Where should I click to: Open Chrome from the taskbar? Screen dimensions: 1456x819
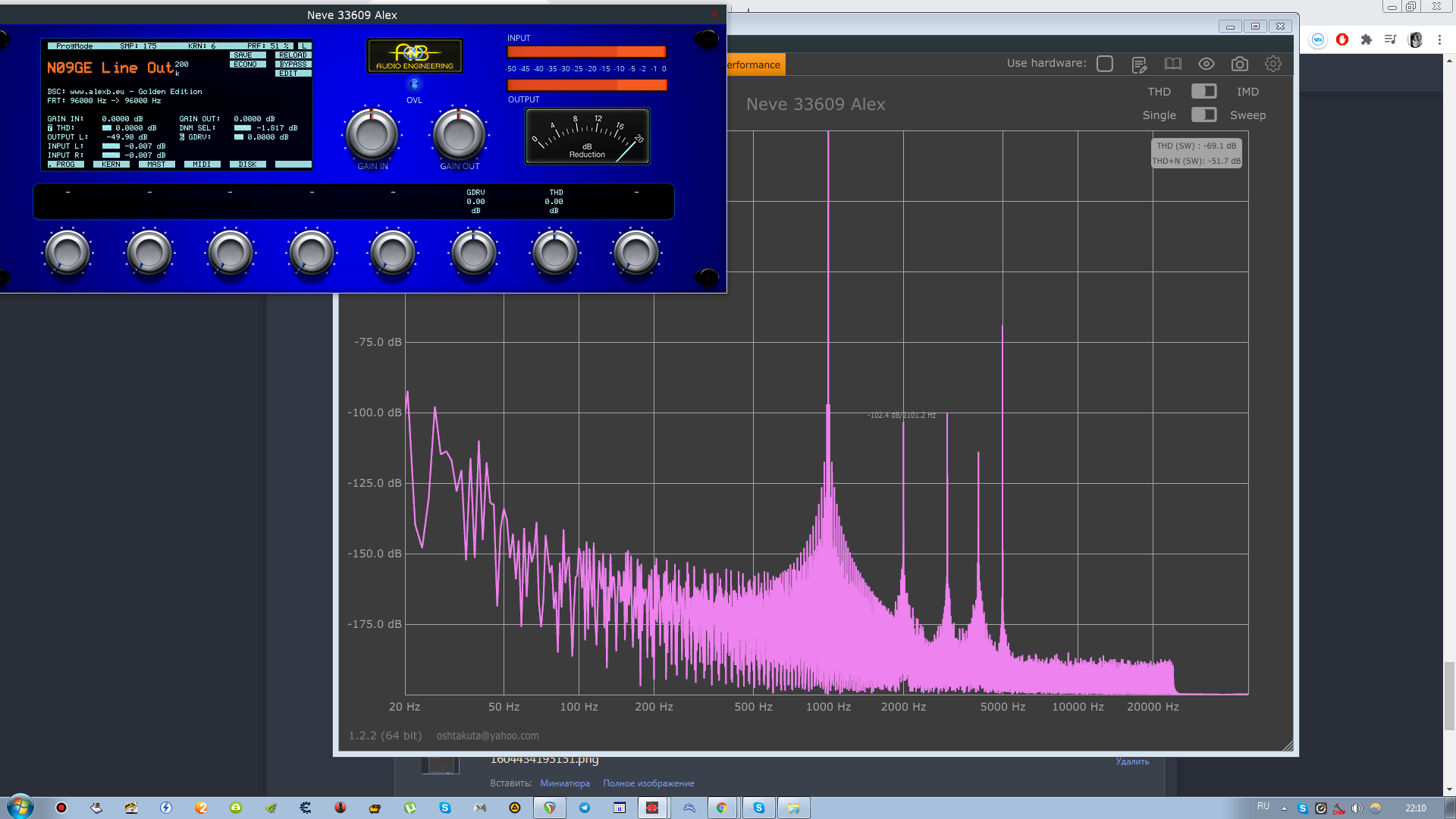point(721,808)
